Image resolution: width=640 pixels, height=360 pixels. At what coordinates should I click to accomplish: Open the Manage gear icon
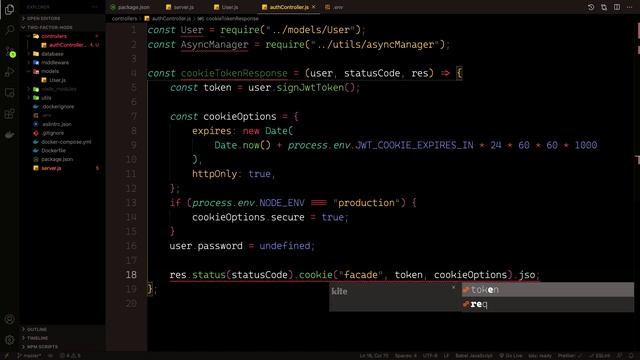9,340
